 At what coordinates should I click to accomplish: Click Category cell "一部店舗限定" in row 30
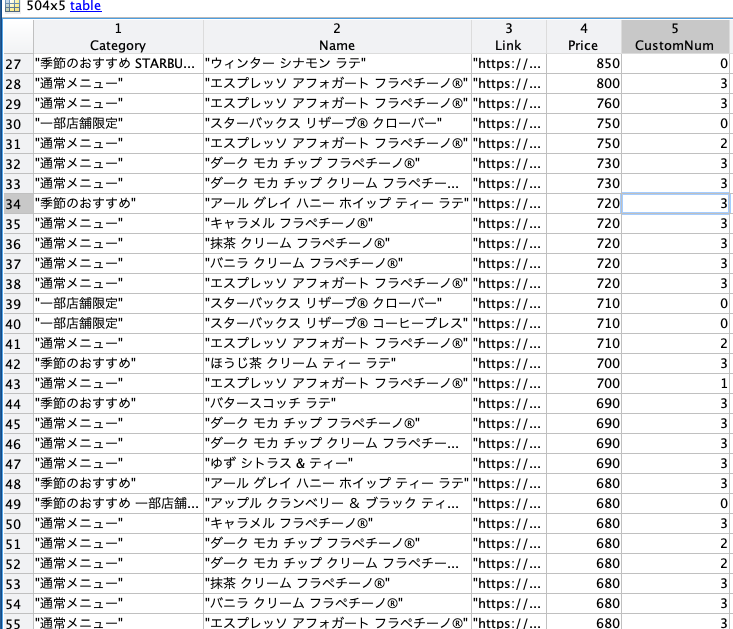118,124
